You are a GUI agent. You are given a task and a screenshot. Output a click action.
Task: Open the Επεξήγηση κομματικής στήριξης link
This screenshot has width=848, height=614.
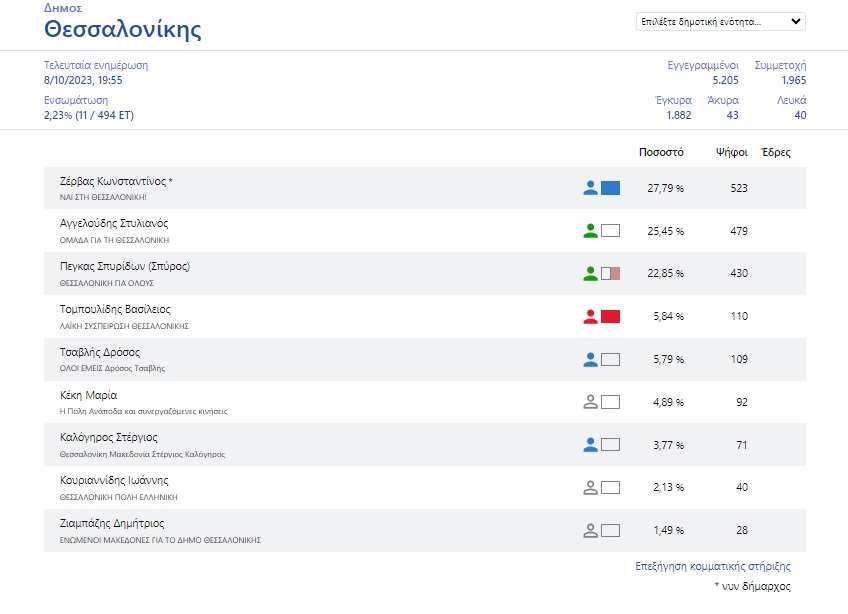[x=706, y=566]
